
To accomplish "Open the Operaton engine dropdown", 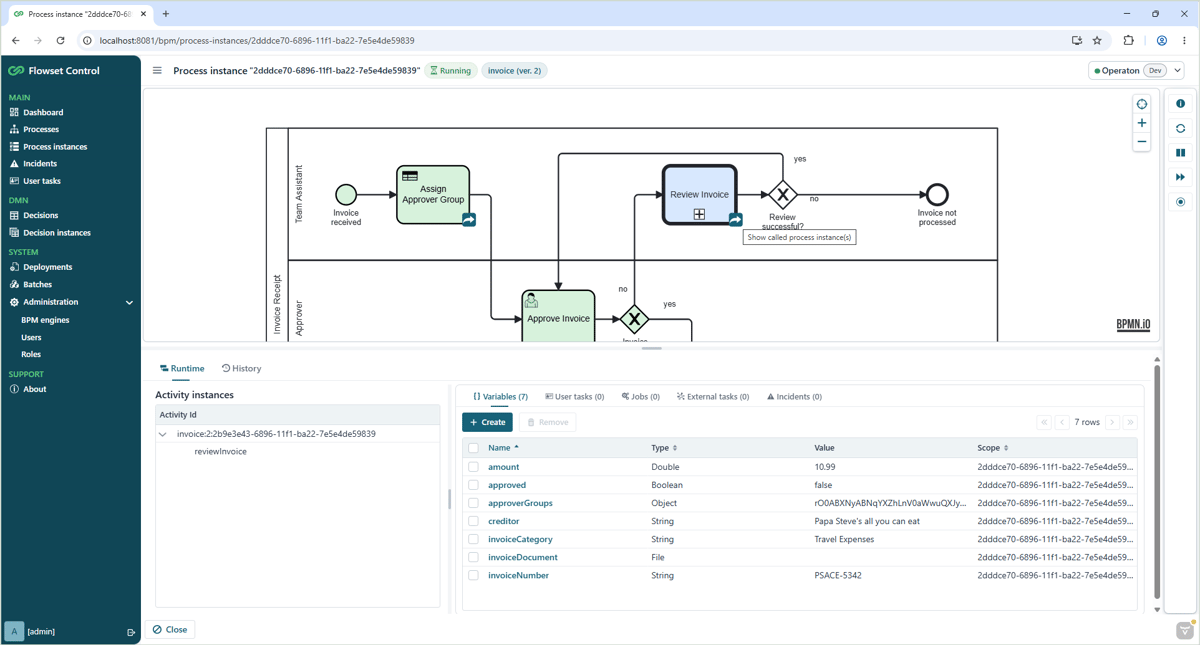I will [1136, 71].
